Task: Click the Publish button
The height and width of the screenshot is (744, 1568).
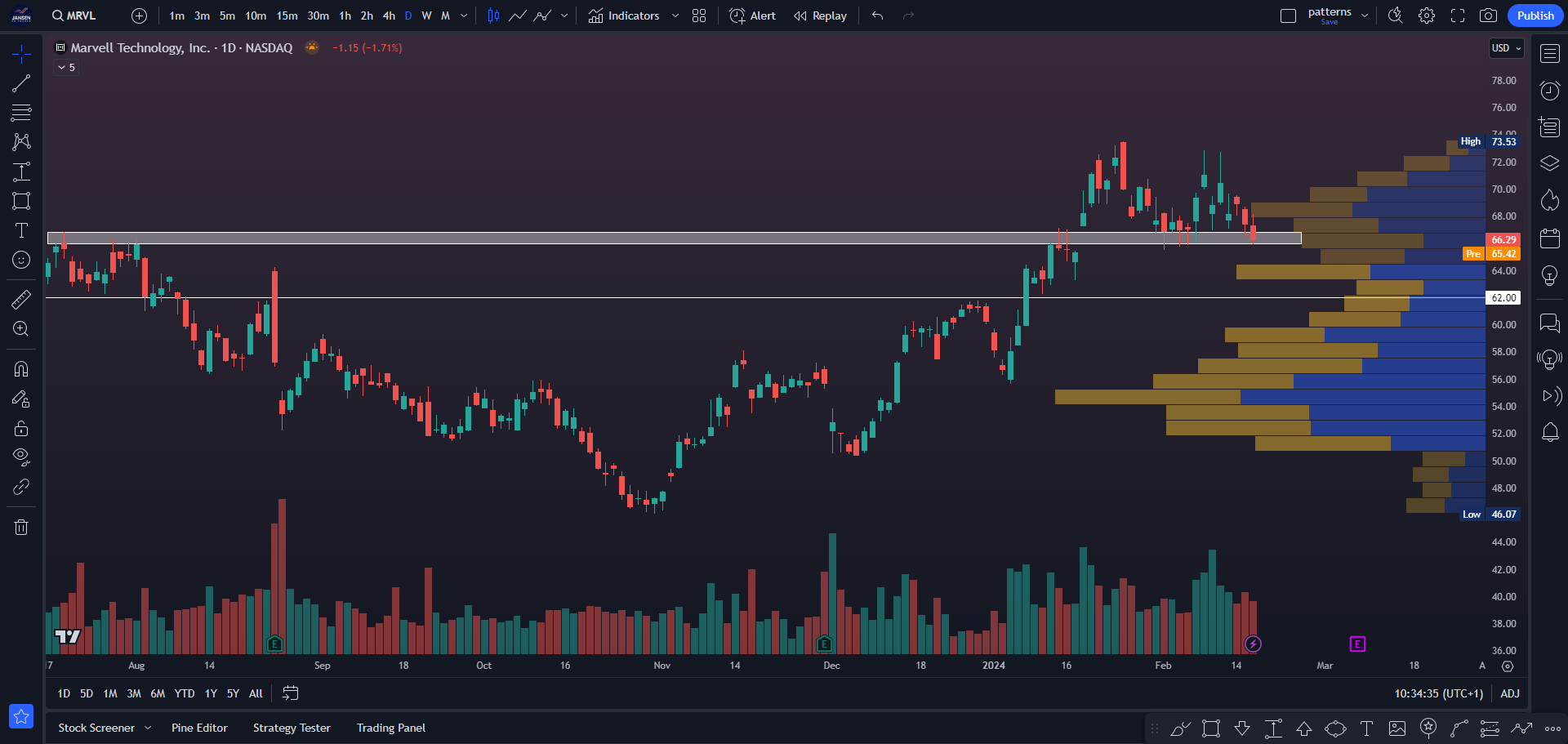Action: pos(1535,16)
